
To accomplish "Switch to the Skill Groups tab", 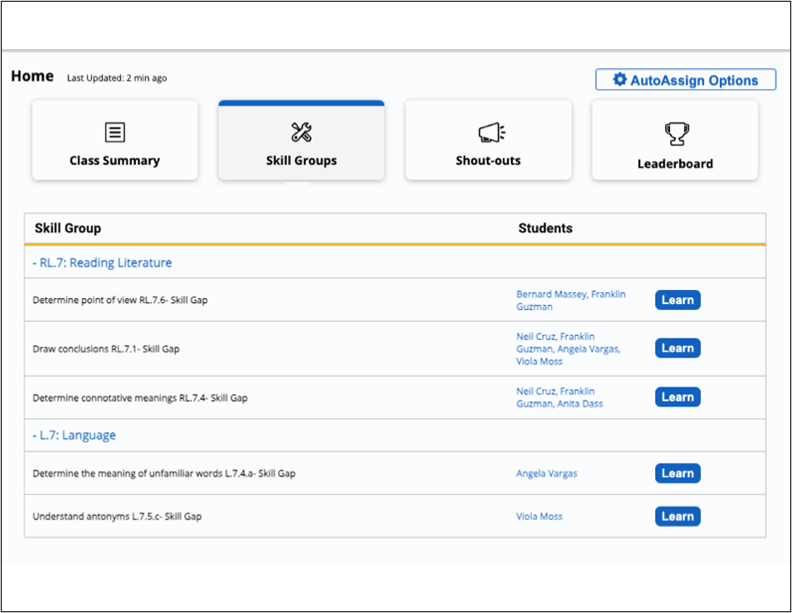I will pos(302,140).
